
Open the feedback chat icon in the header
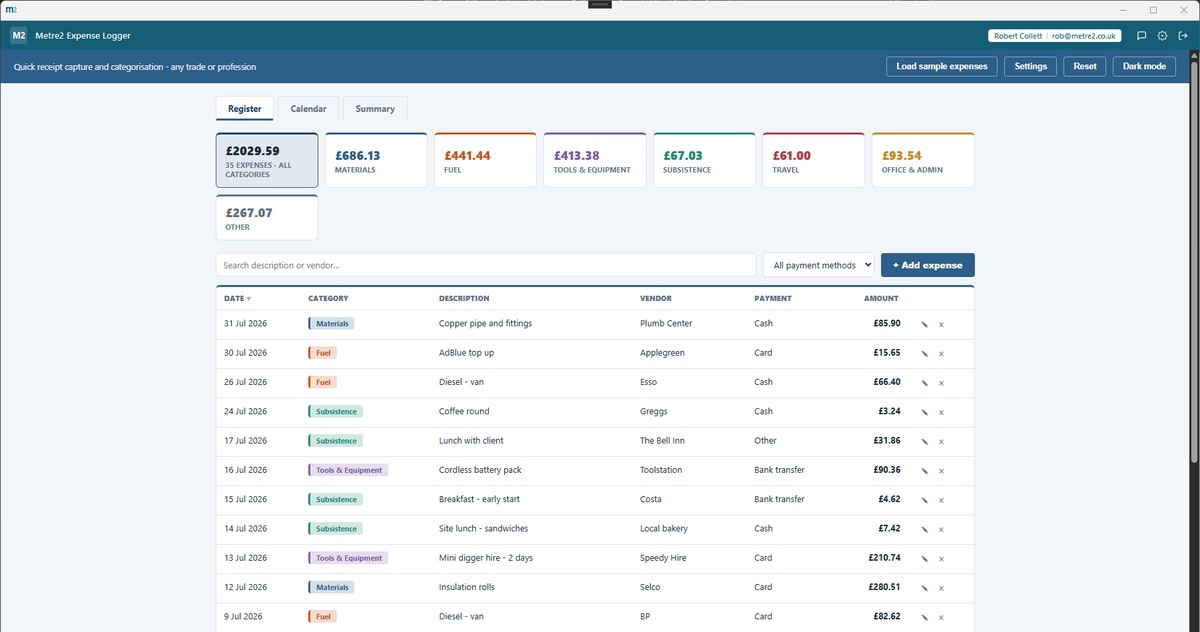(x=1141, y=36)
